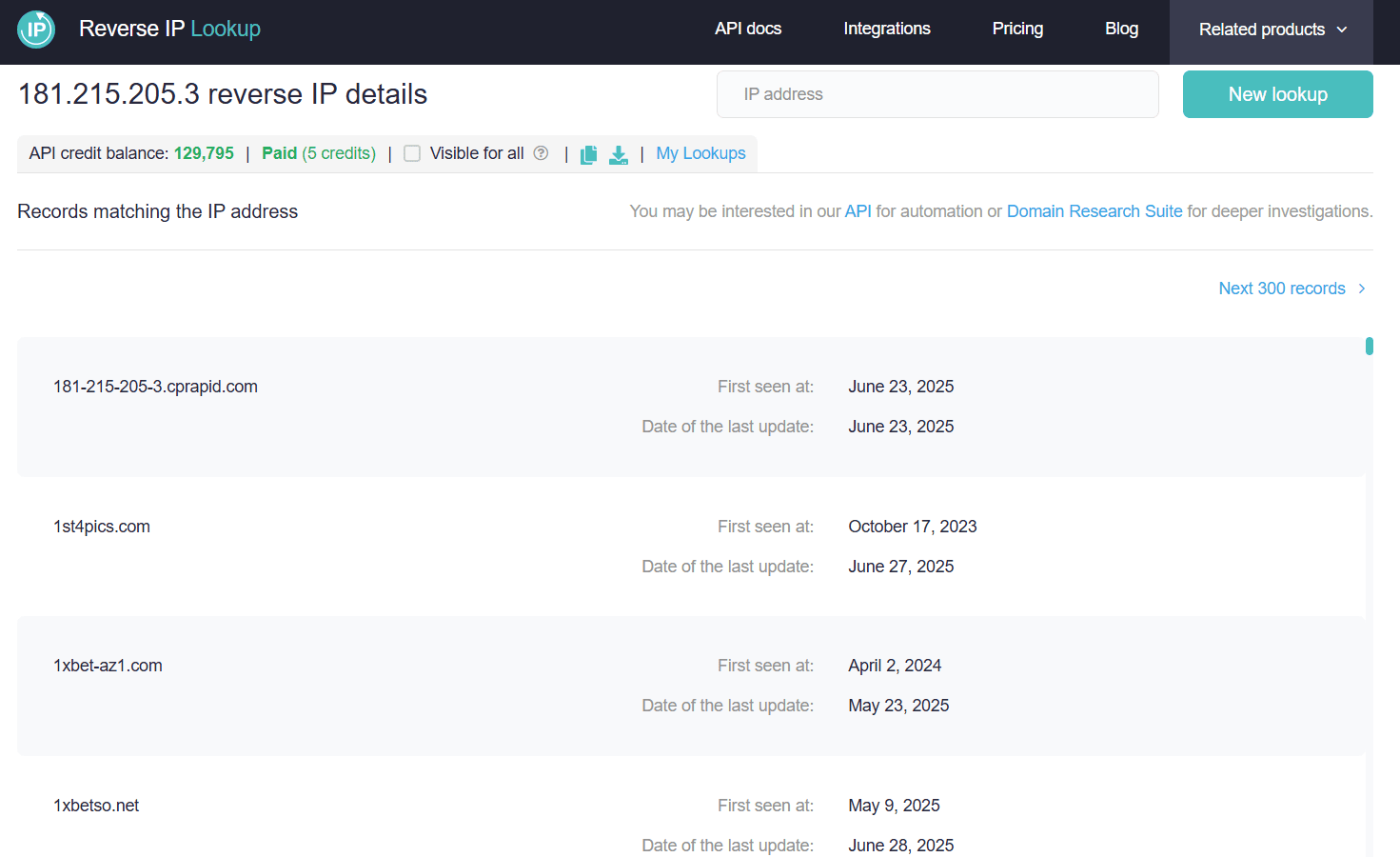Click the IP address input field
The image size is (1400, 857).
click(x=937, y=94)
